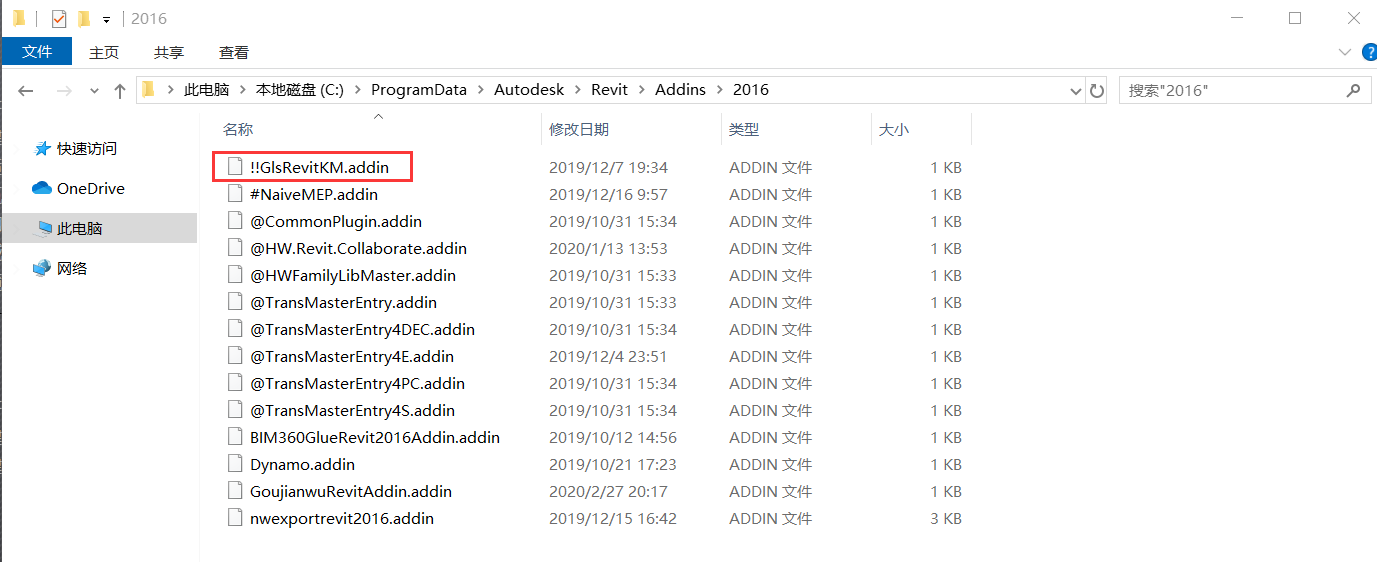1377x562 pixels.
Task: Sort by 名称 column header
Action: 238,129
